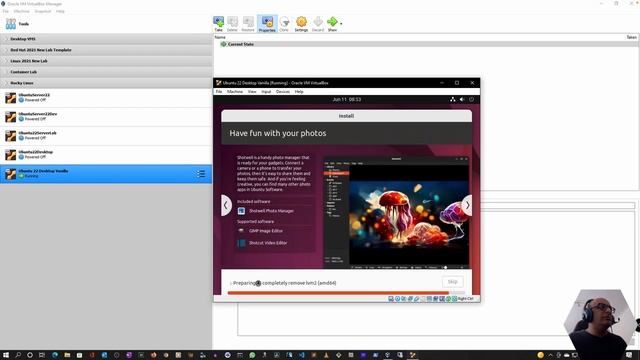
Task: Open Help menu in the VM window
Action: (x=299, y=92)
